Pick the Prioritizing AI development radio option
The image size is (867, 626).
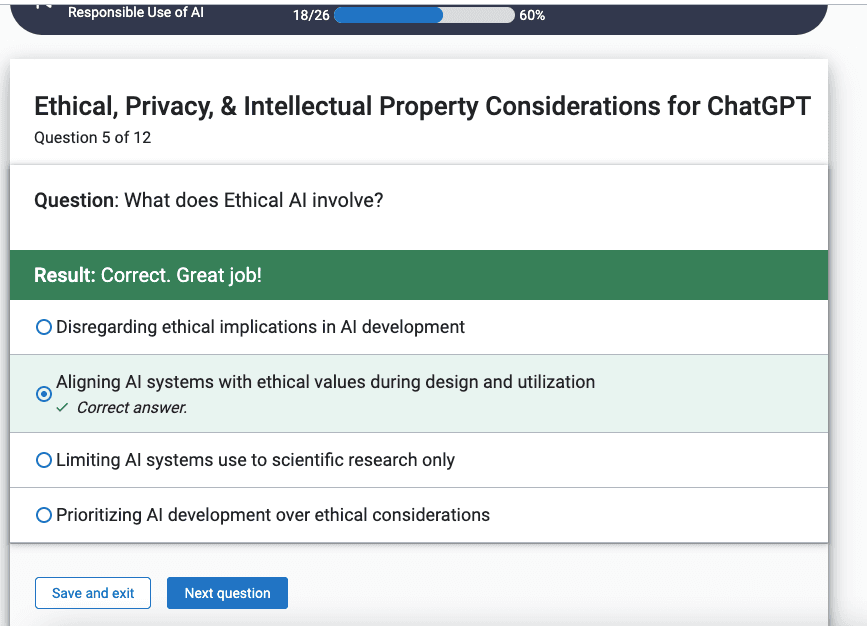(x=44, y=515)
